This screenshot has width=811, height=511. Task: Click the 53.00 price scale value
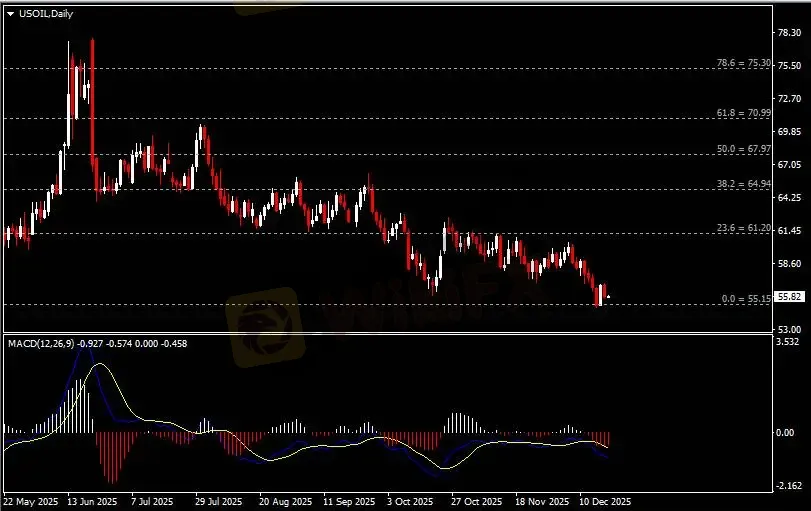pyautogui.click(x=789, y=329)
